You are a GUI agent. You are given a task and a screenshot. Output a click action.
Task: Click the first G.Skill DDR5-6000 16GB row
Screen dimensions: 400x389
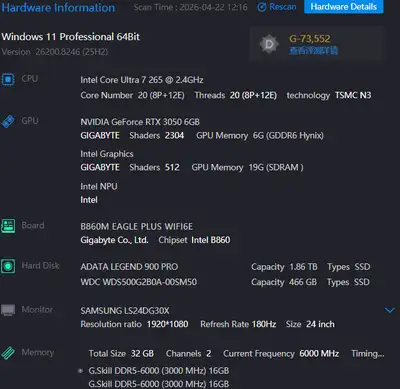(159, 371)
